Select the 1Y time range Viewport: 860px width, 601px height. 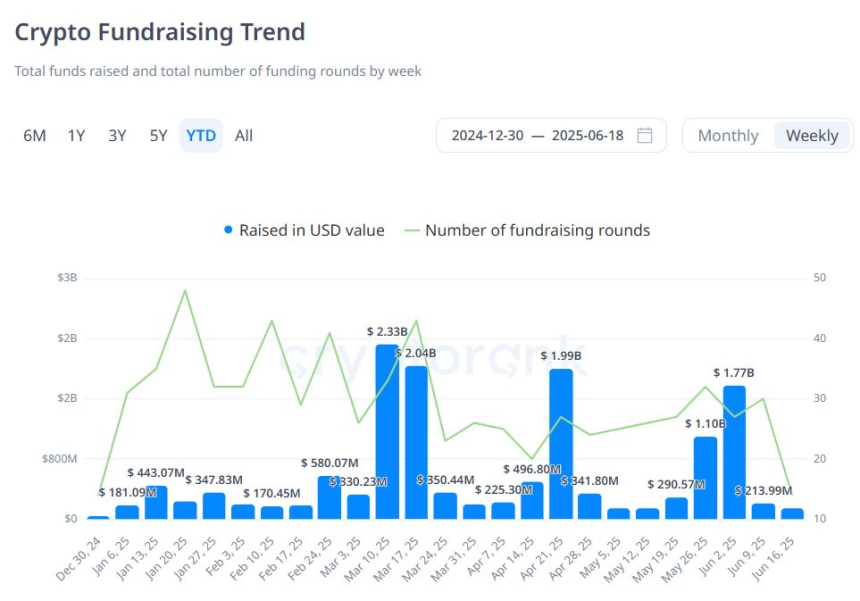[76, 136]
